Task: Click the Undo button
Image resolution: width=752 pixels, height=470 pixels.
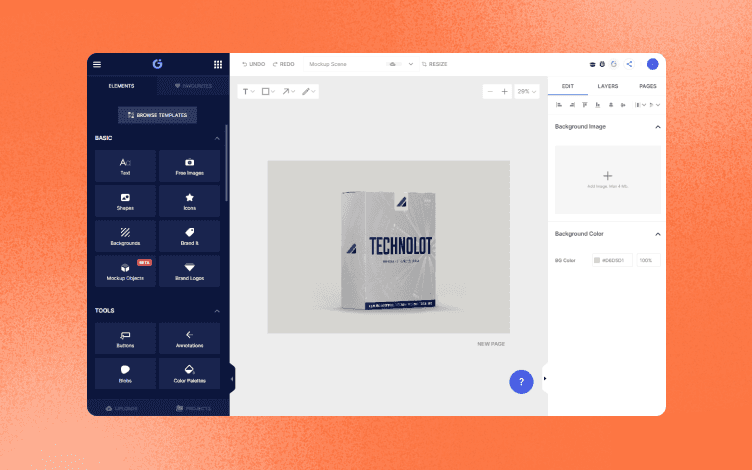Action: (x=254, y=64)
